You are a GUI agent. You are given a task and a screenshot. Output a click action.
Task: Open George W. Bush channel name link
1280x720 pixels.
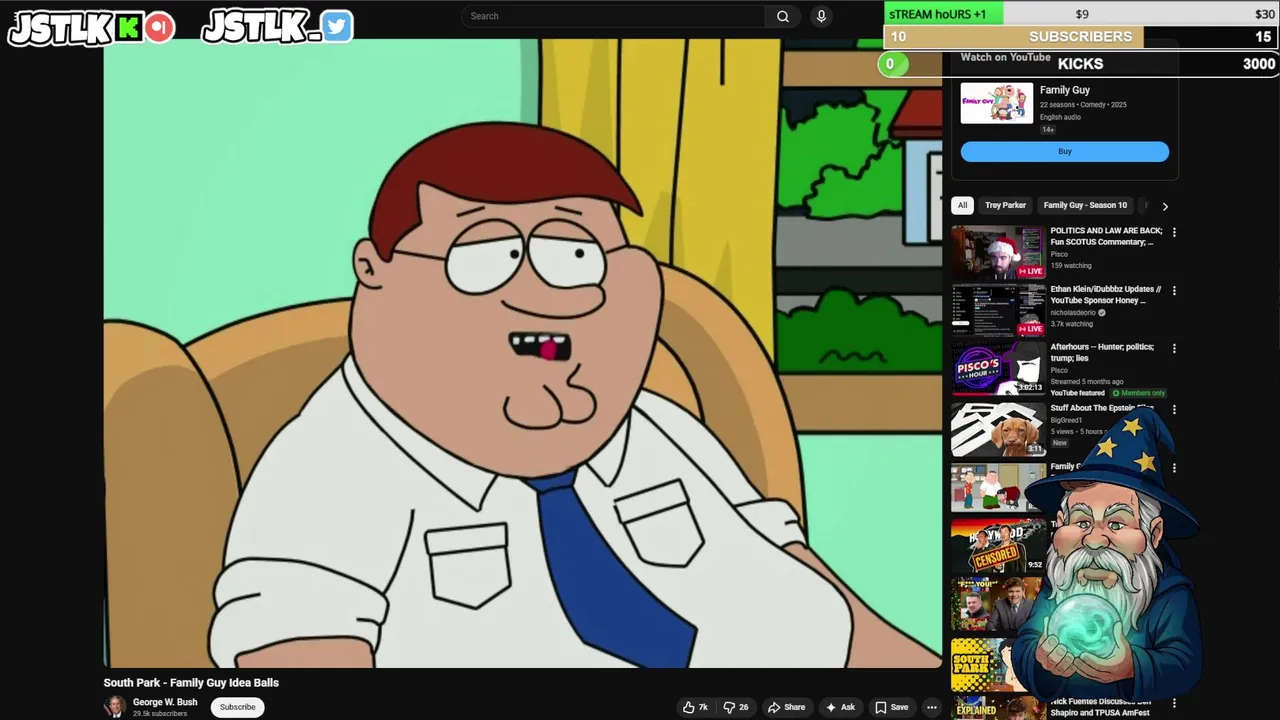coord(165,702)
